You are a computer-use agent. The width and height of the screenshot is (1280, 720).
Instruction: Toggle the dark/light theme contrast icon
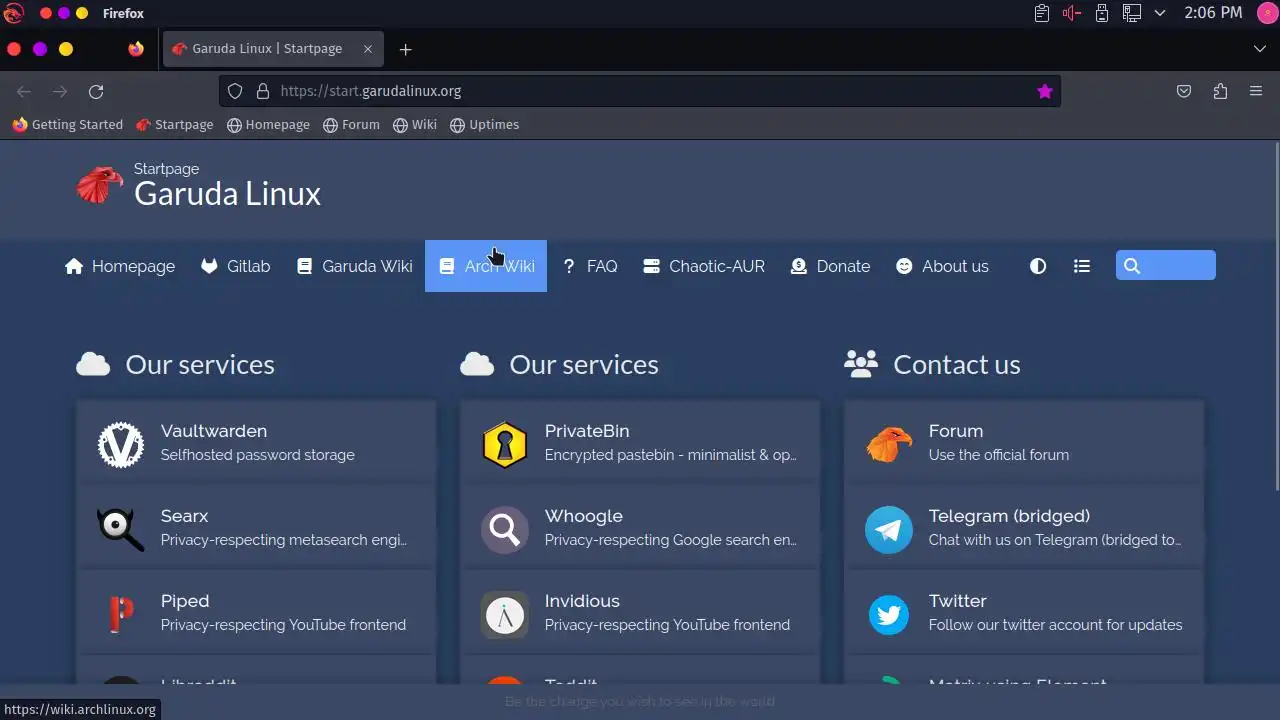tap(1038, 266)
